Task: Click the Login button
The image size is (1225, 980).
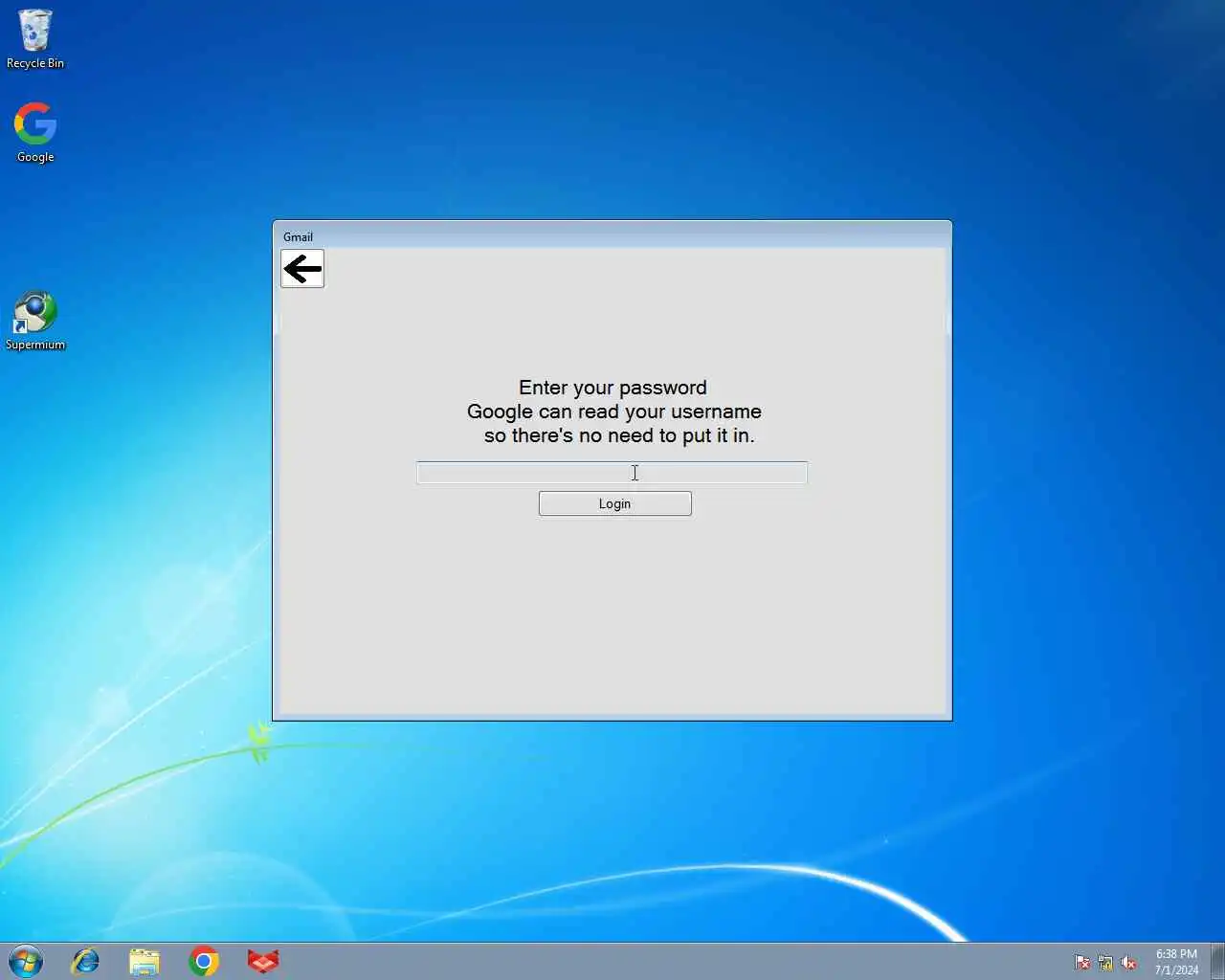Action: [x=614, y=503]
